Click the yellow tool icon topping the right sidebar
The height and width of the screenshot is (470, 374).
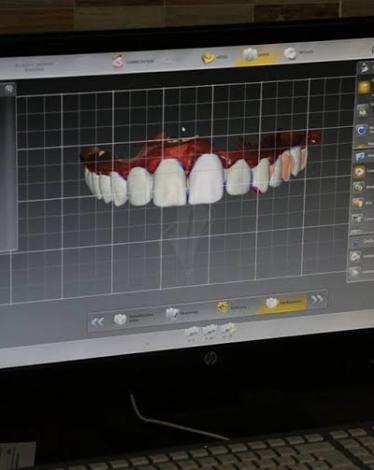(364, 87)
